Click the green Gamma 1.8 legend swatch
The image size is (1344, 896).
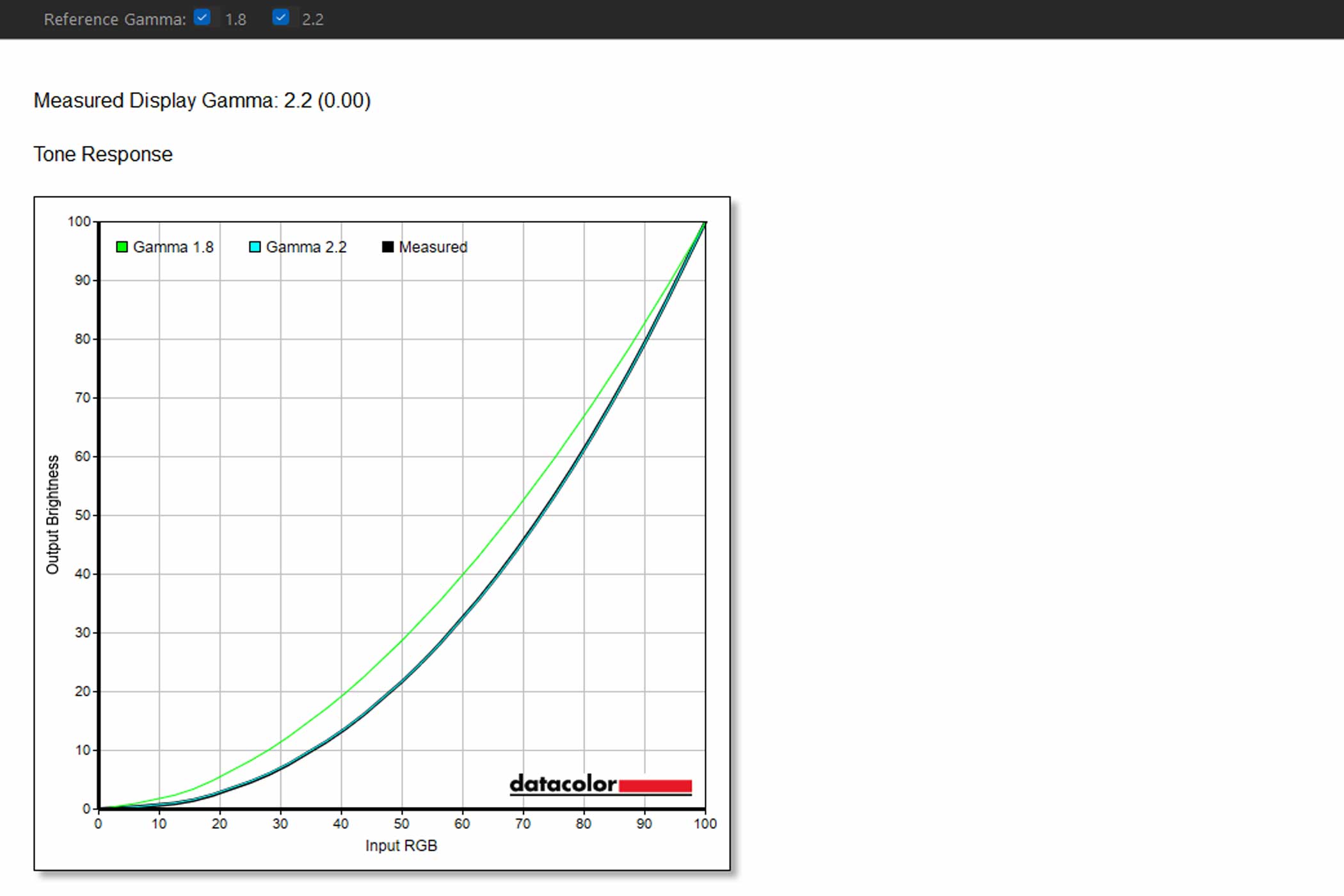[122, 247]
